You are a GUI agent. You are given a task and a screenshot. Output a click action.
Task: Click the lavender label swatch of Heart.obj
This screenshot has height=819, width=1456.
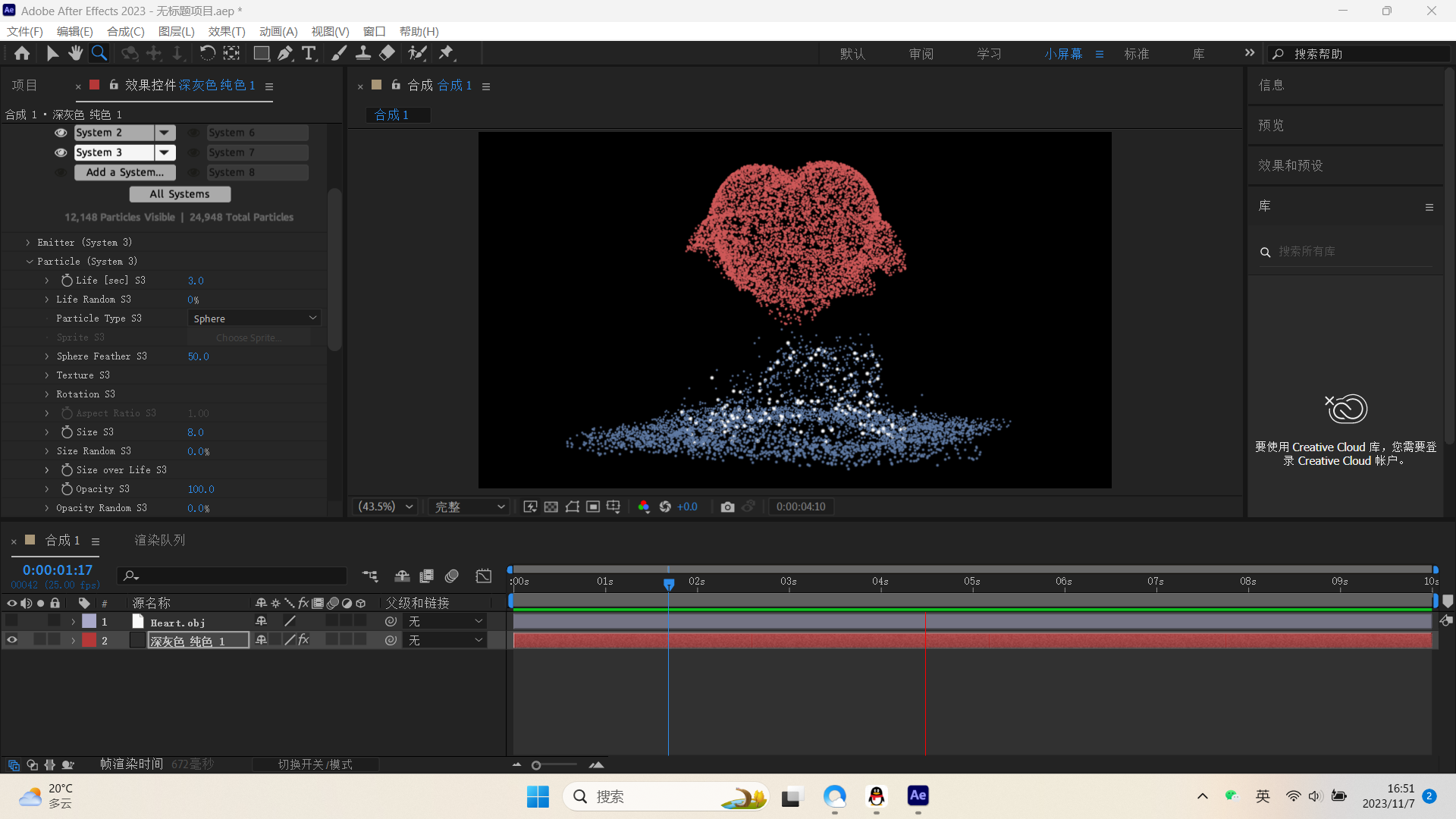(x=89, y=621)
